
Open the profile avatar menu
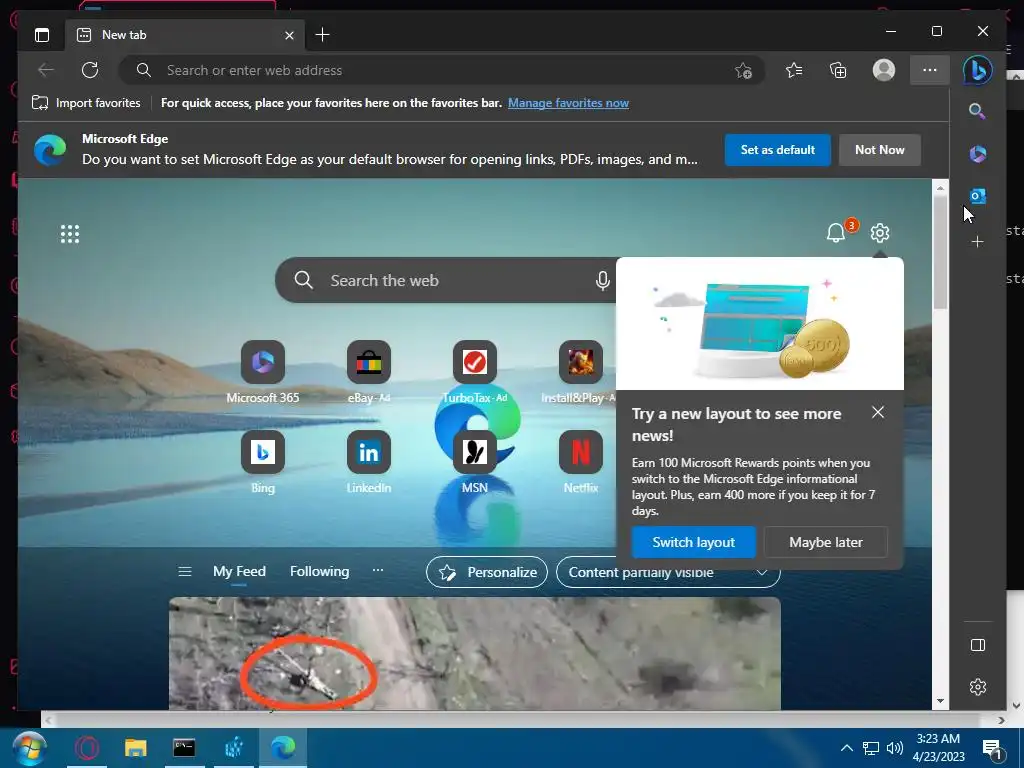(884, 70)
